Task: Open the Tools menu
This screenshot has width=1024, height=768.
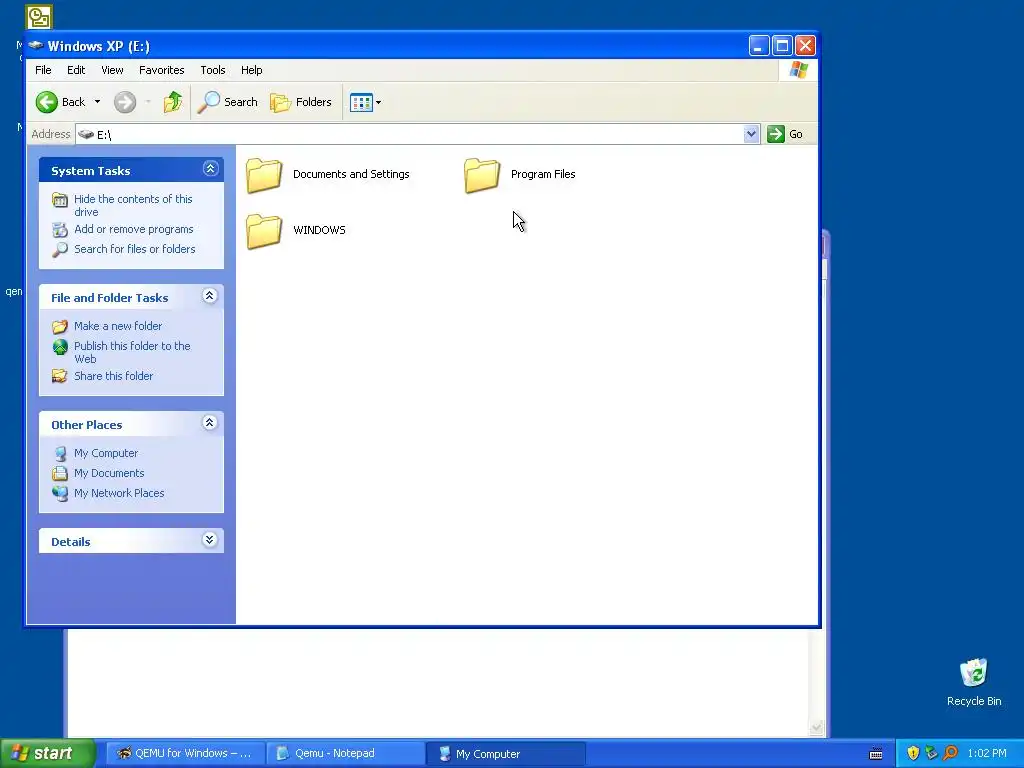Action: pos(213,70)
